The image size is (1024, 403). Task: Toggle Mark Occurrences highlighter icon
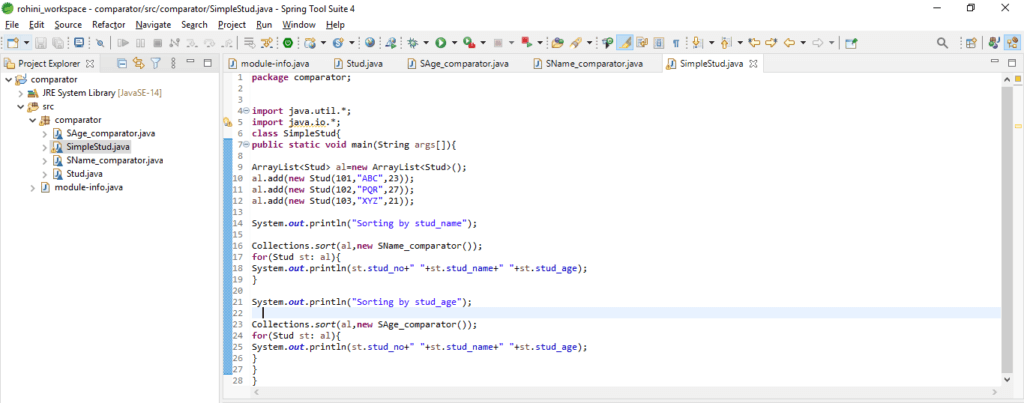[x=625, y=43]
